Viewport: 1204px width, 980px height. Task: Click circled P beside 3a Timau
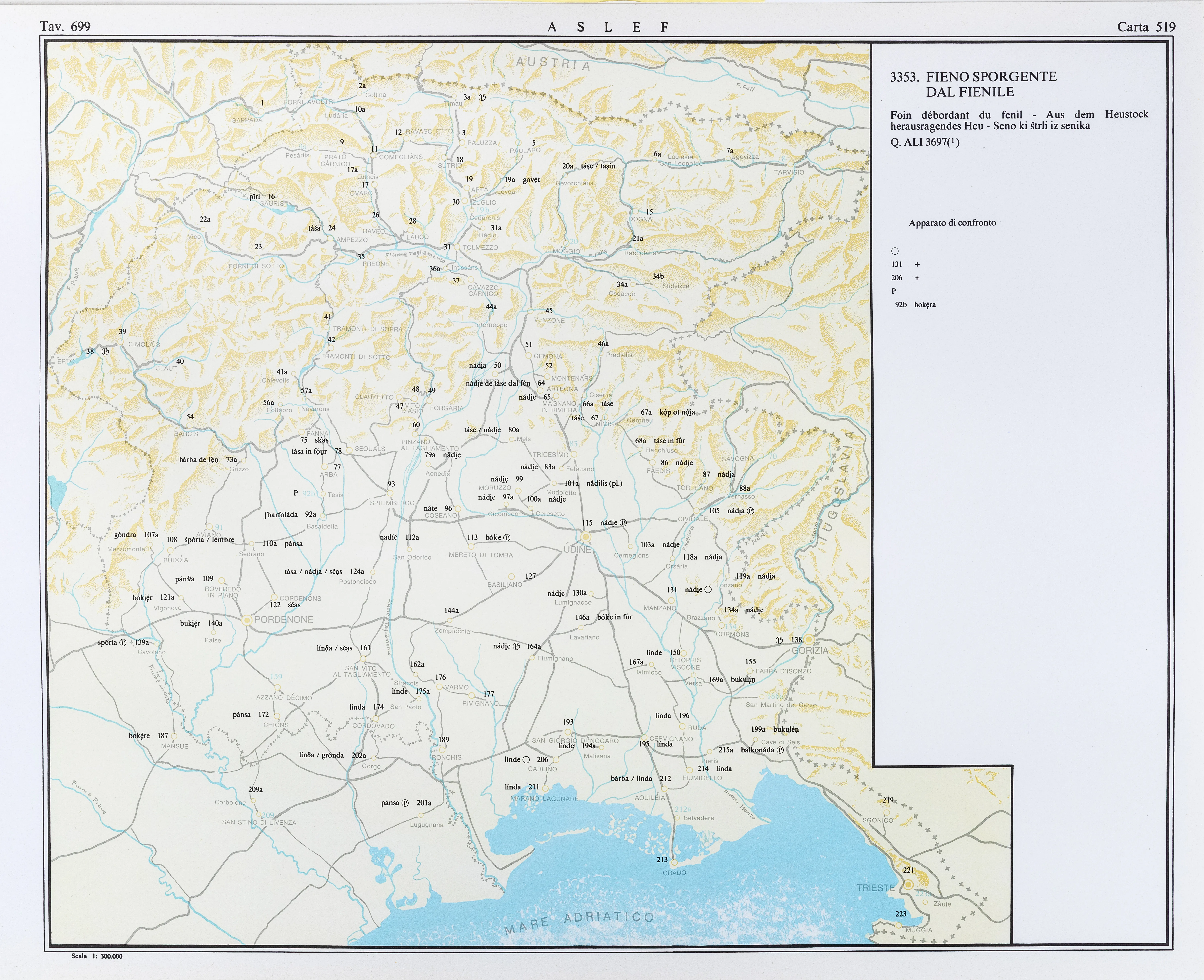pyautogui.click(x=482, y=97)
